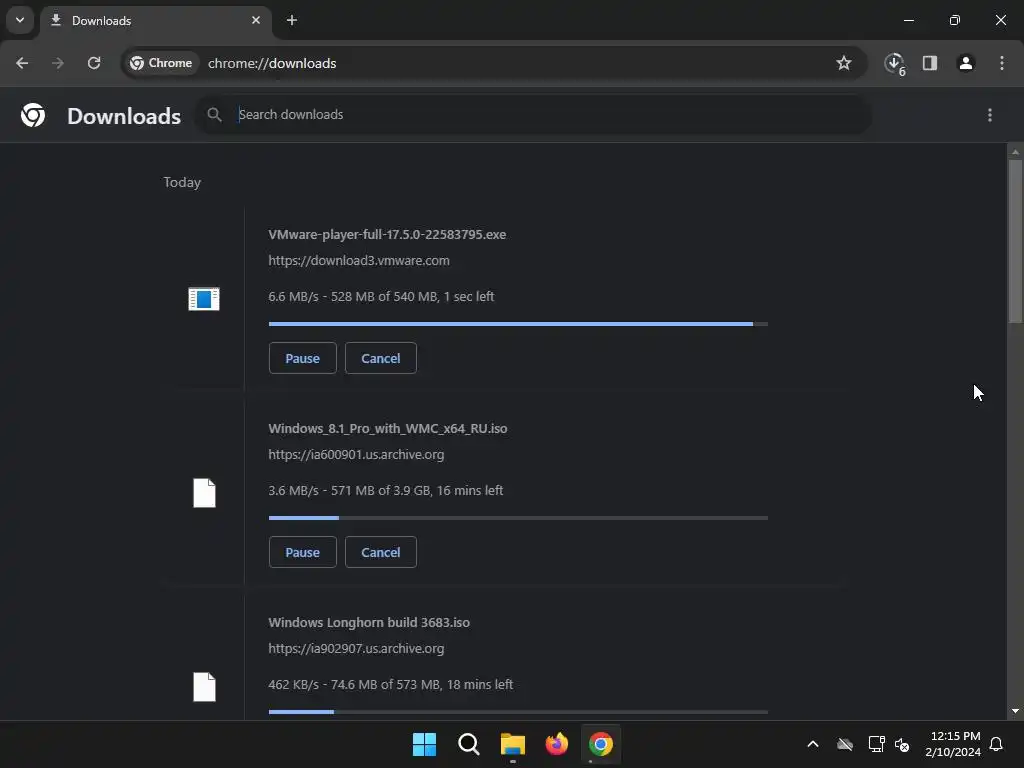Click the scrollbar up arrow
This screenshot has height=768, width=1024.
[x=1015, y=152]
